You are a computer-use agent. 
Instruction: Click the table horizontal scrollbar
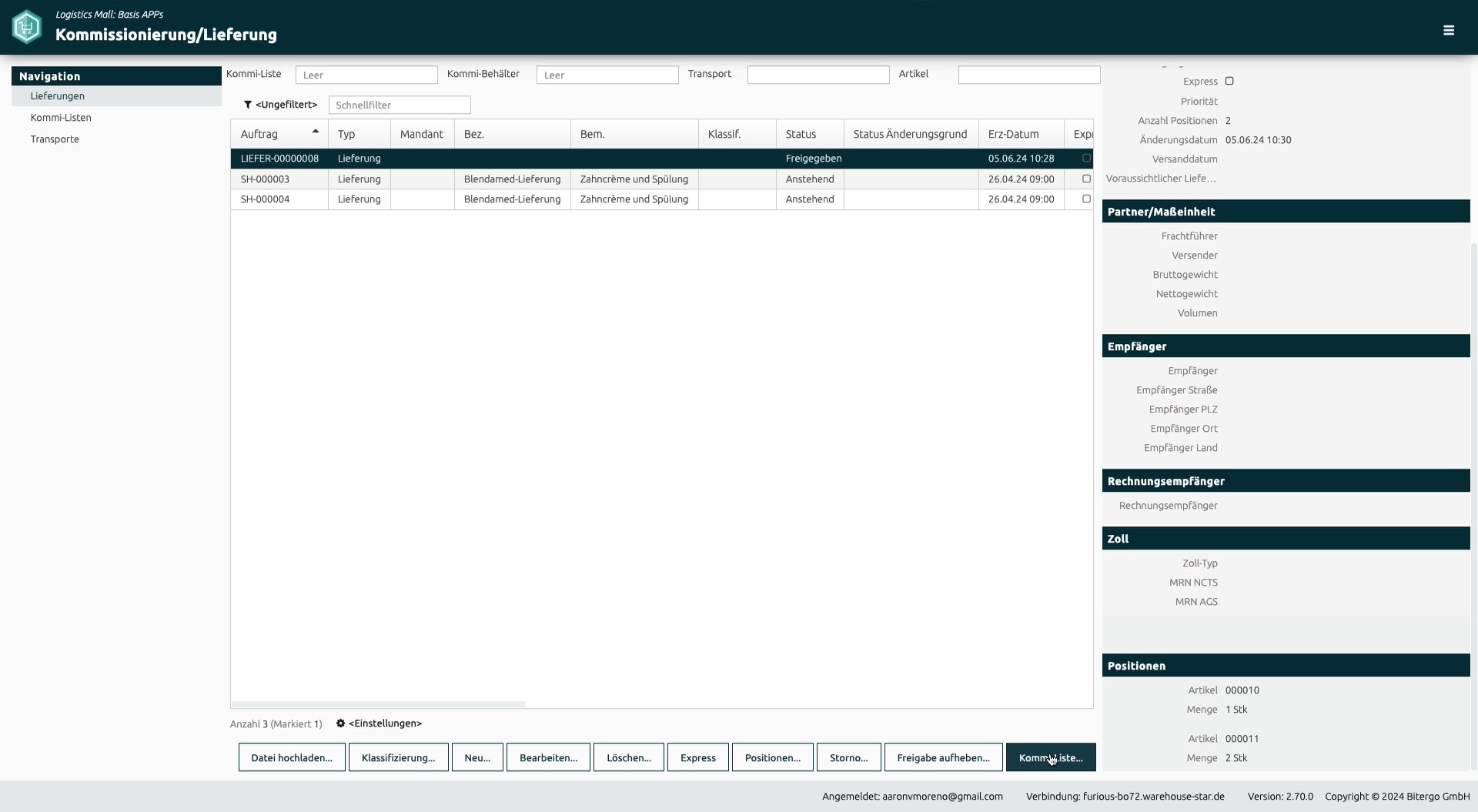pos(378,704)
